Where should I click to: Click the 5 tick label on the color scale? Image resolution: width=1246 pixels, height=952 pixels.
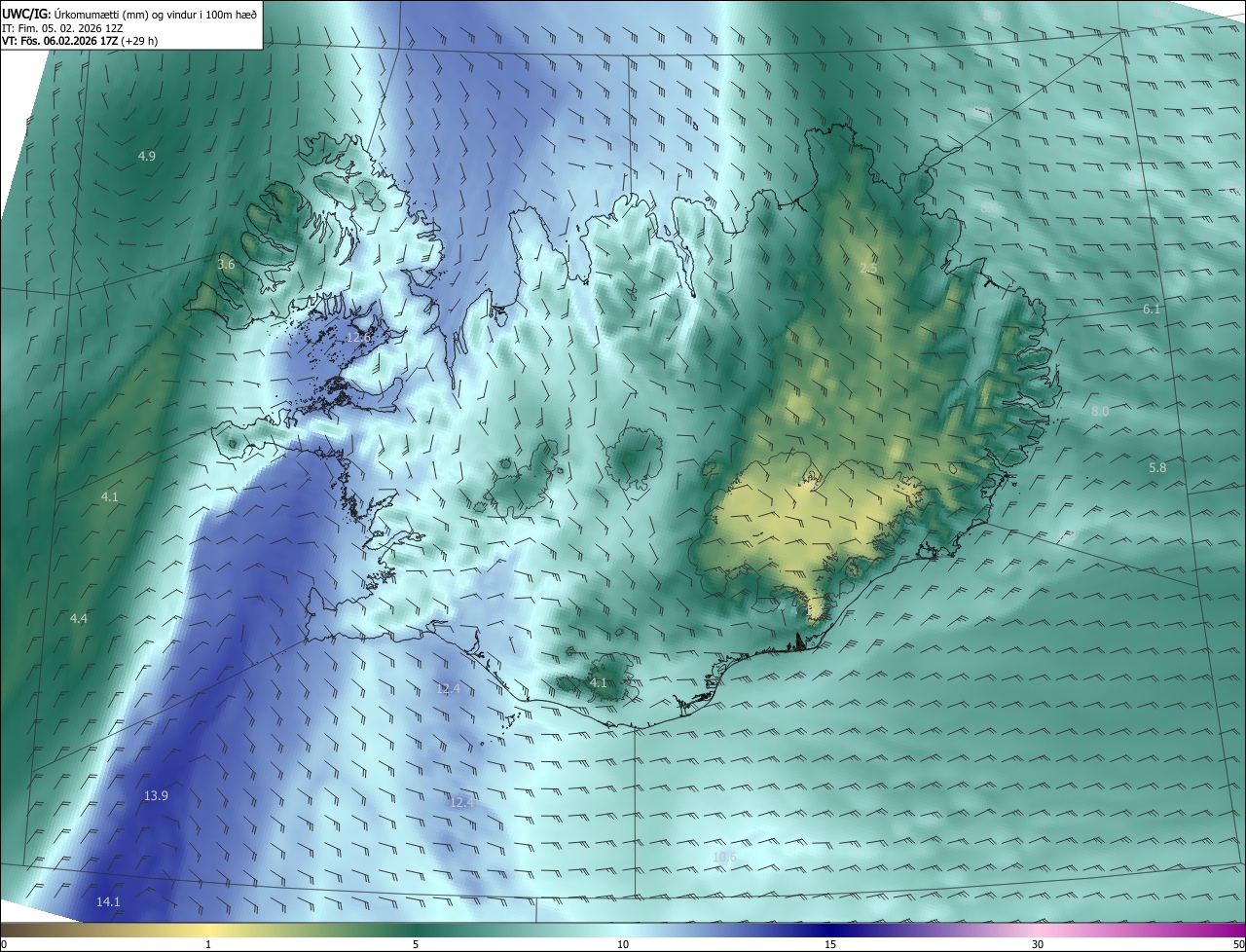click(416, 944)
